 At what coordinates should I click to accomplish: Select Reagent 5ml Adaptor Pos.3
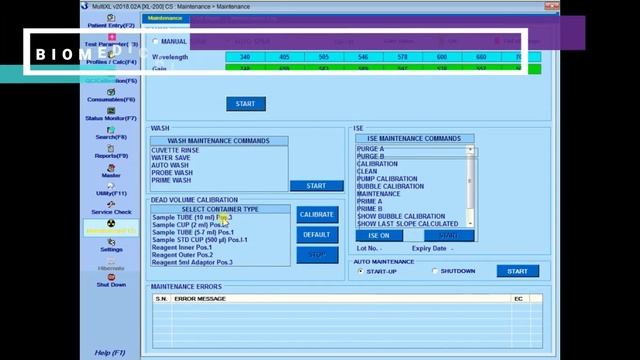(x=192, y=262)
